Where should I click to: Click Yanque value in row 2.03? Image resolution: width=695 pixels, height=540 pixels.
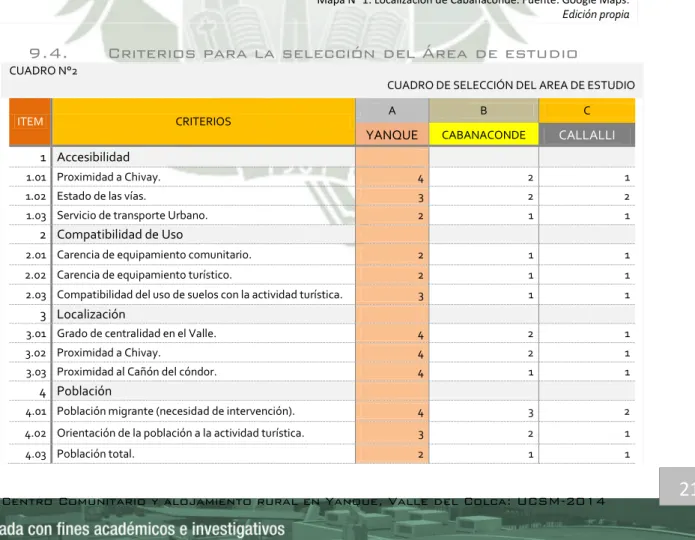tap(421, 297)
